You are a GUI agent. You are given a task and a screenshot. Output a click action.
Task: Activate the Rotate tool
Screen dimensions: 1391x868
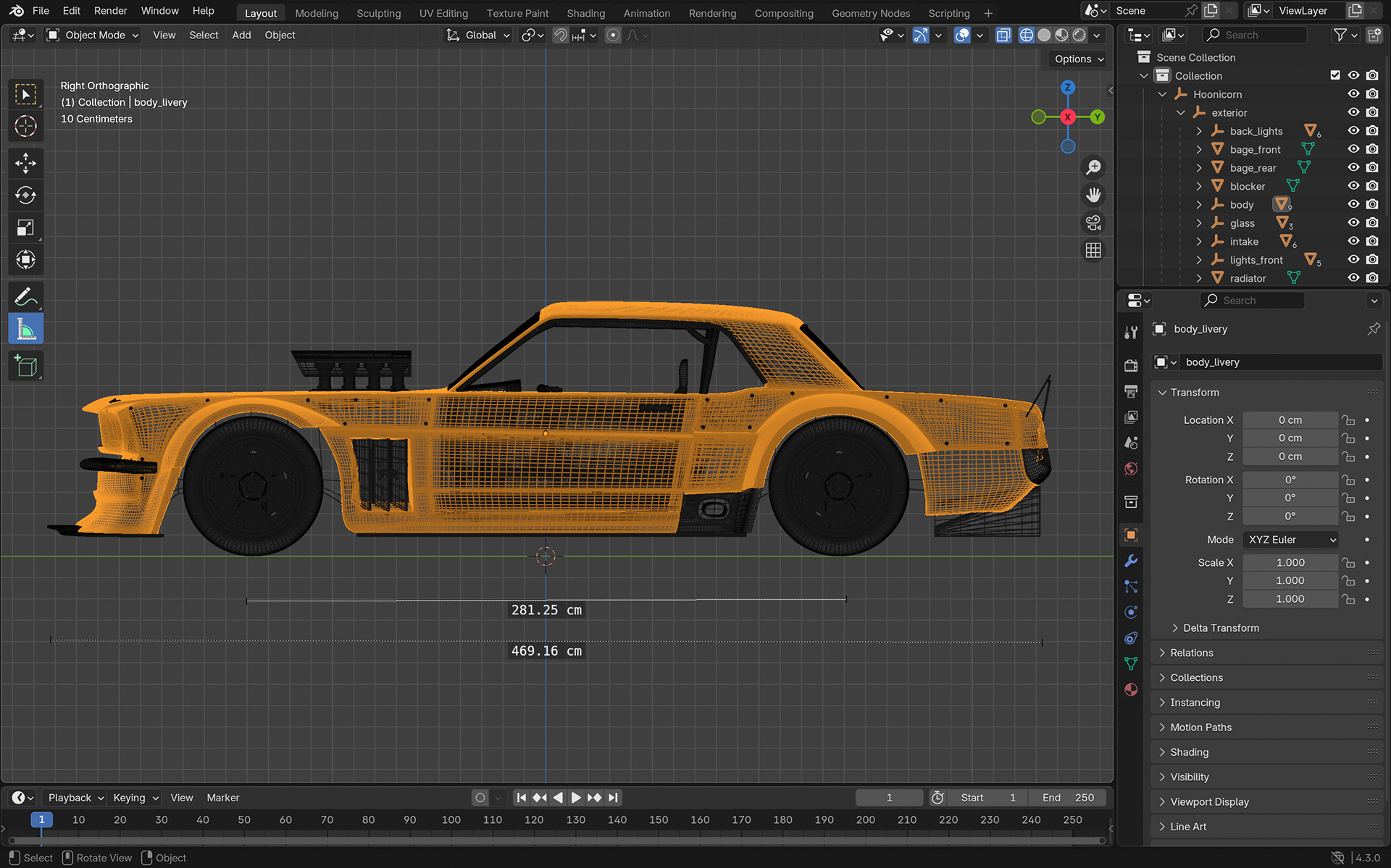pyautogui.click(x=26, y=196)
